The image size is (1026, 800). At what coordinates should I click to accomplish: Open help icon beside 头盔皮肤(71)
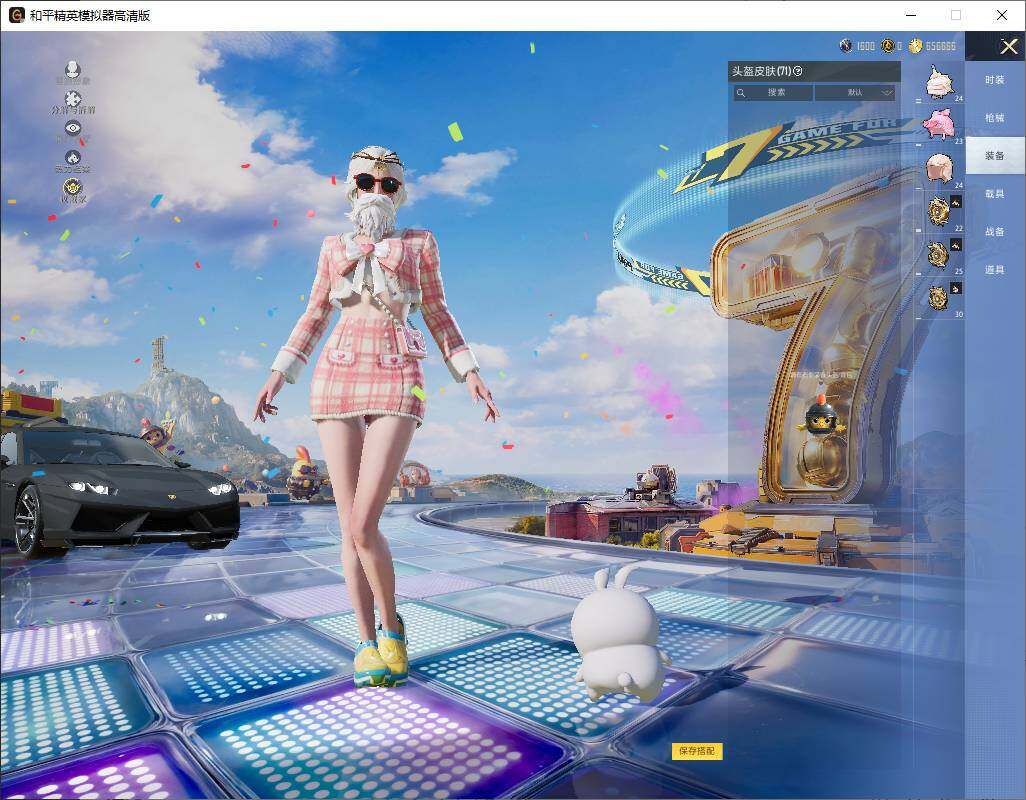pos(798,71)
